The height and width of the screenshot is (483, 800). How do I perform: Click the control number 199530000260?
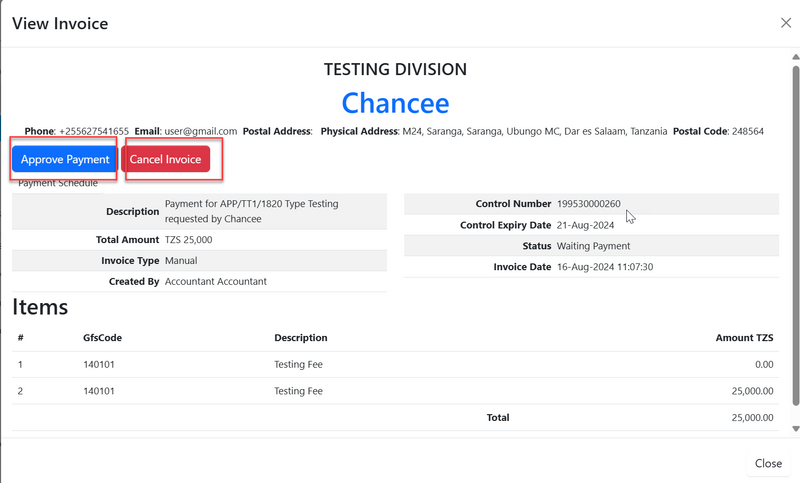[588, 204]
